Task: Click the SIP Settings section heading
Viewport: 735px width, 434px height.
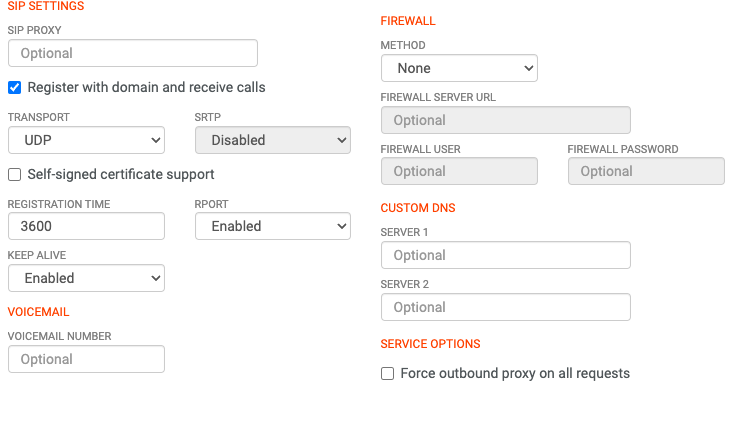Action: click(x=46, y=6)
